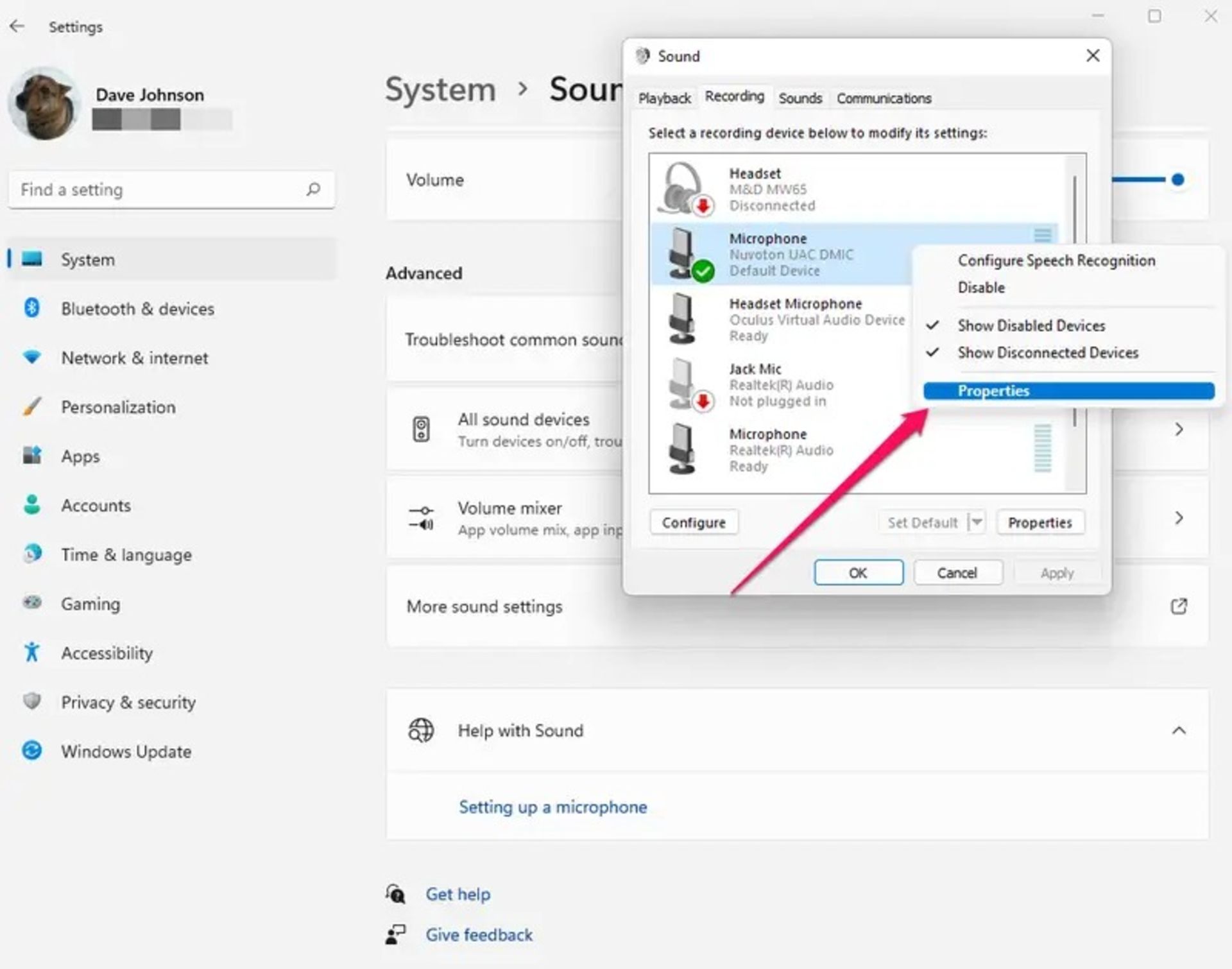Collapse the Help with Sound section
The image size is (1232, 969).
point(1178,730)
